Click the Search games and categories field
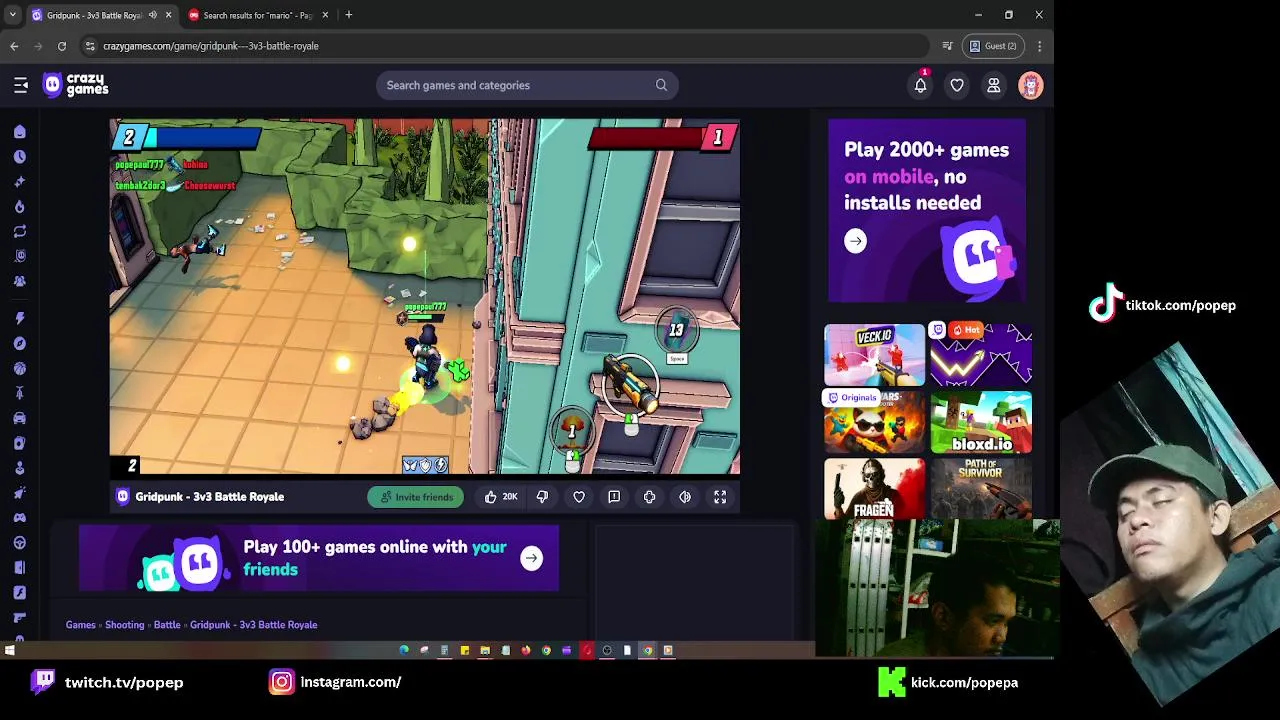This screenshot has width=1280, height=720. coord(527,85)
